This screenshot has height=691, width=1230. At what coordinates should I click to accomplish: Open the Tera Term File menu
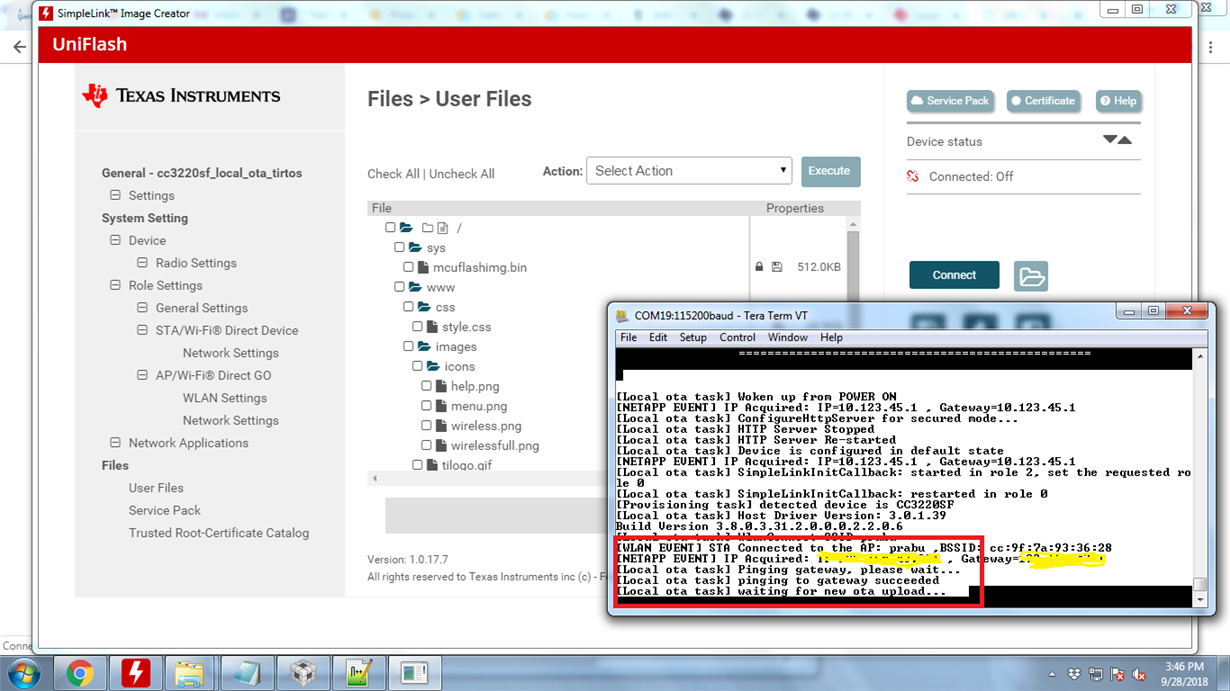click(x=628, y=338)
